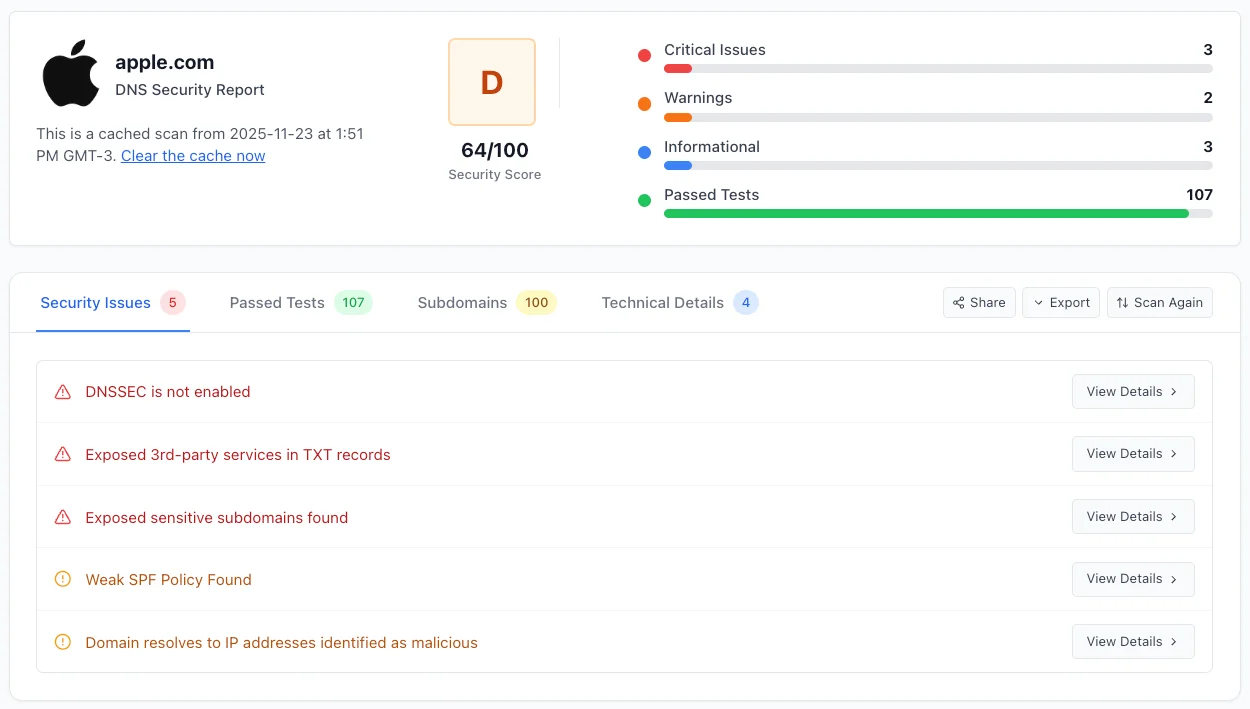View Details for malicious IP addresses
This screenshot has height=709, width=1250.
click(x=1133, y=642)
